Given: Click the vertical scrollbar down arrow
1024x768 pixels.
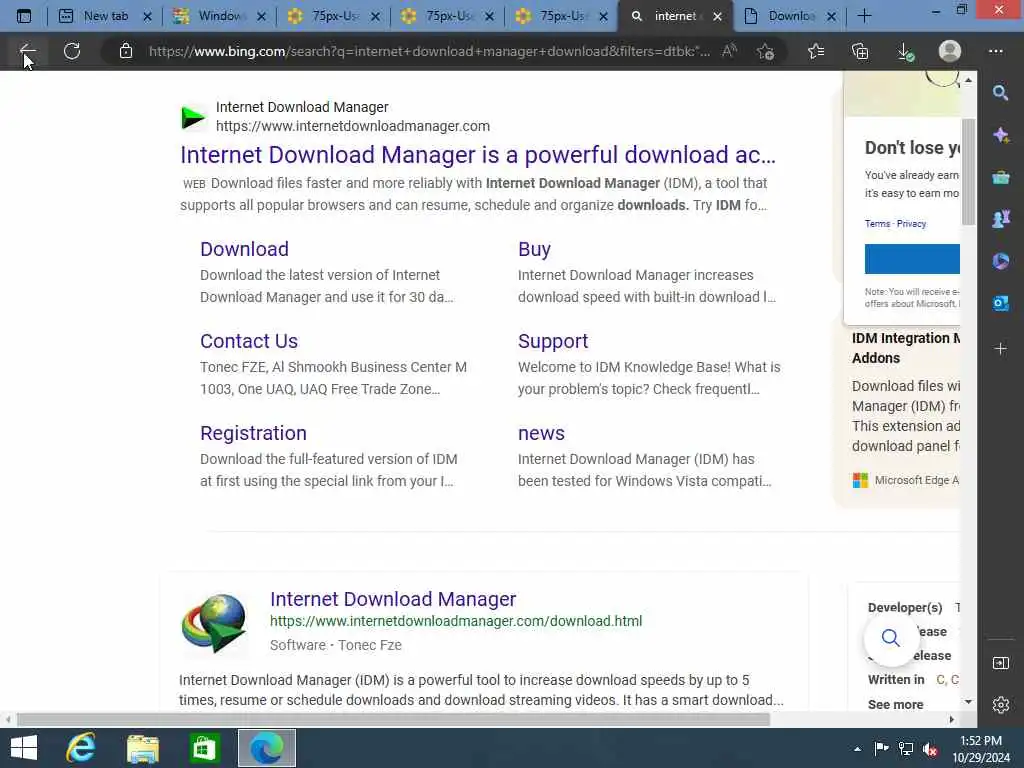Looking at the screenshot, I should tap(968, 701).
